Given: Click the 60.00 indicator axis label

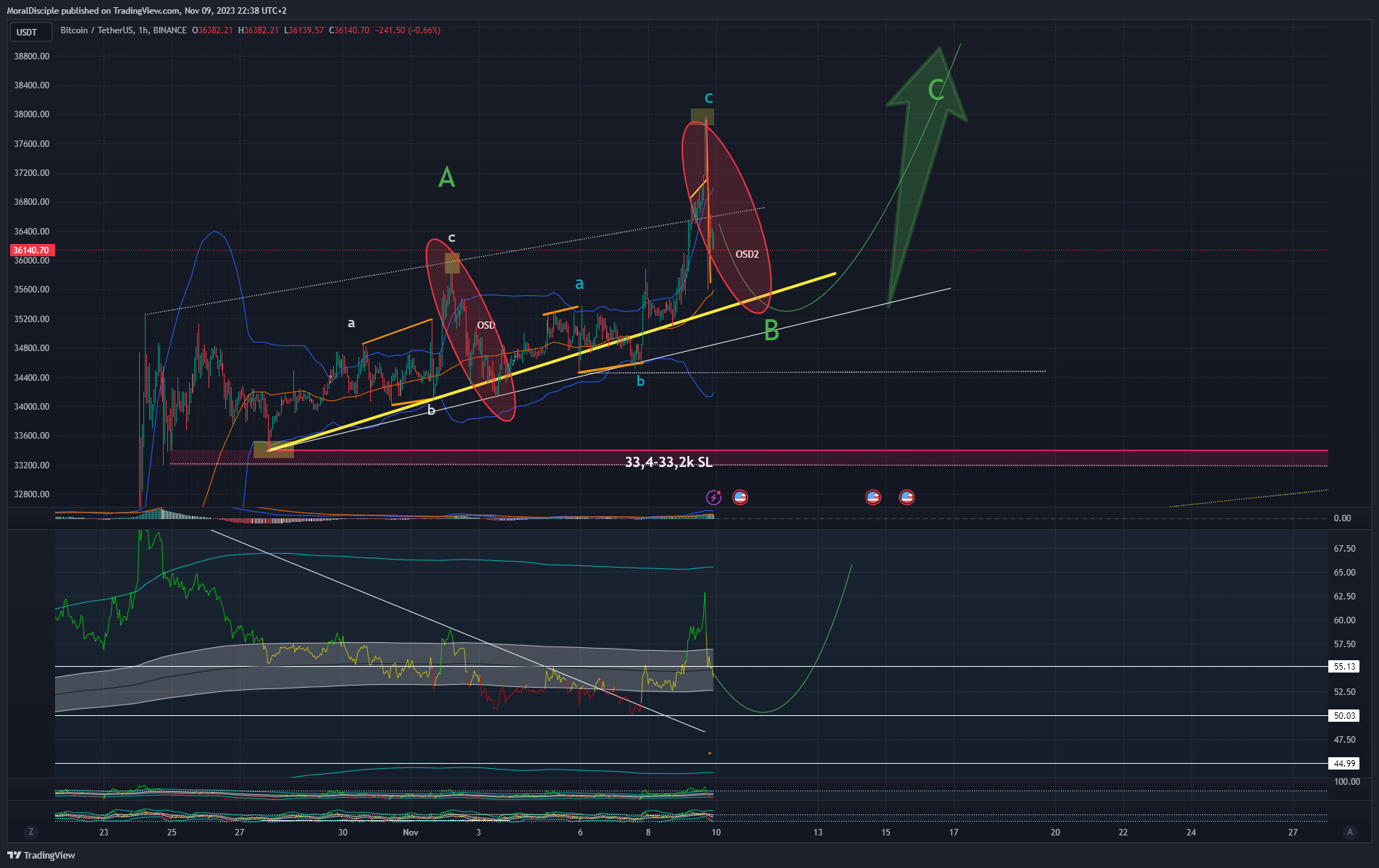Looking at the screenshot, I should coord(1344,620).
